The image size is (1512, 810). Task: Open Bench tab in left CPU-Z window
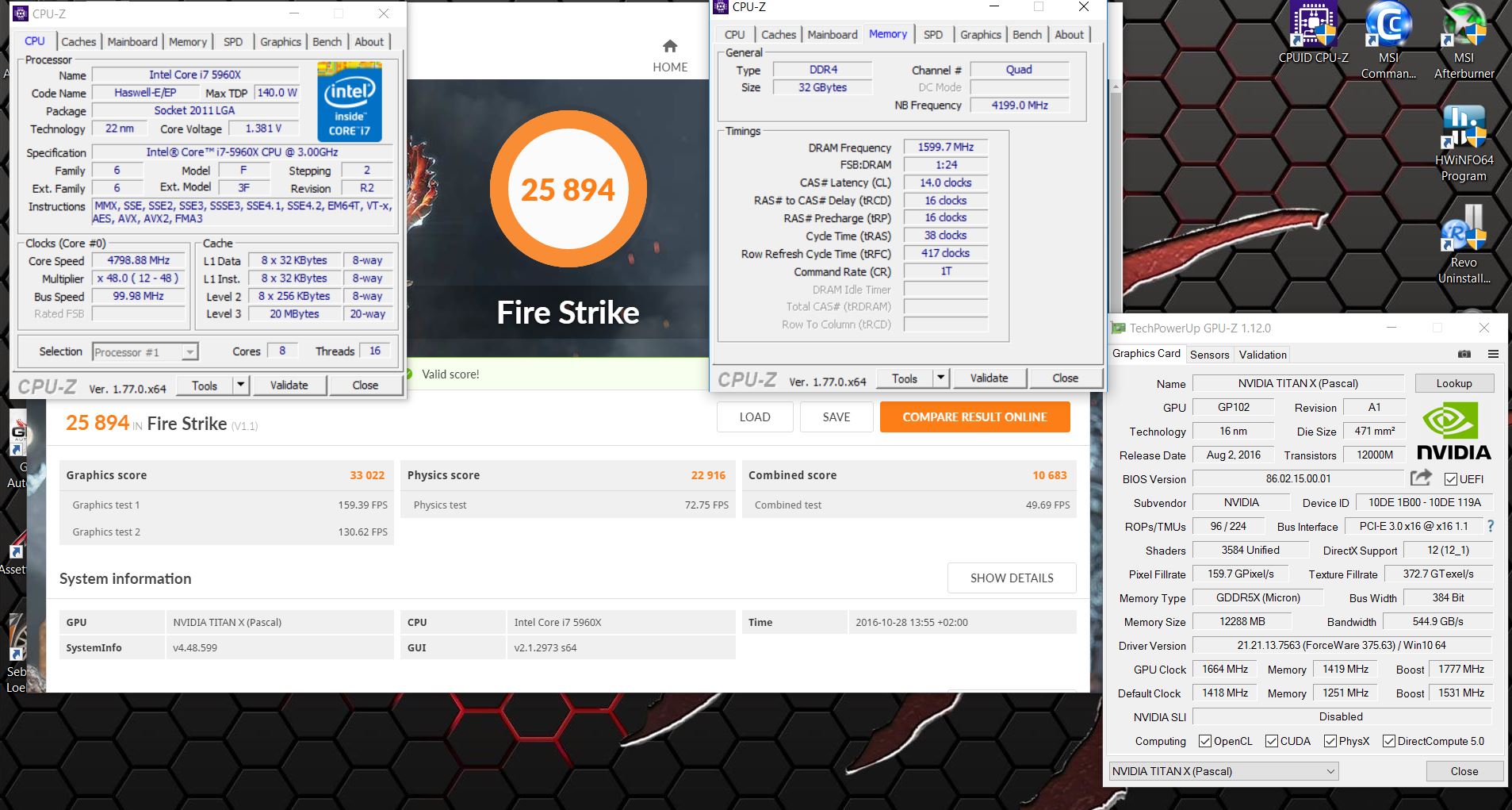(x=327, y=41)
